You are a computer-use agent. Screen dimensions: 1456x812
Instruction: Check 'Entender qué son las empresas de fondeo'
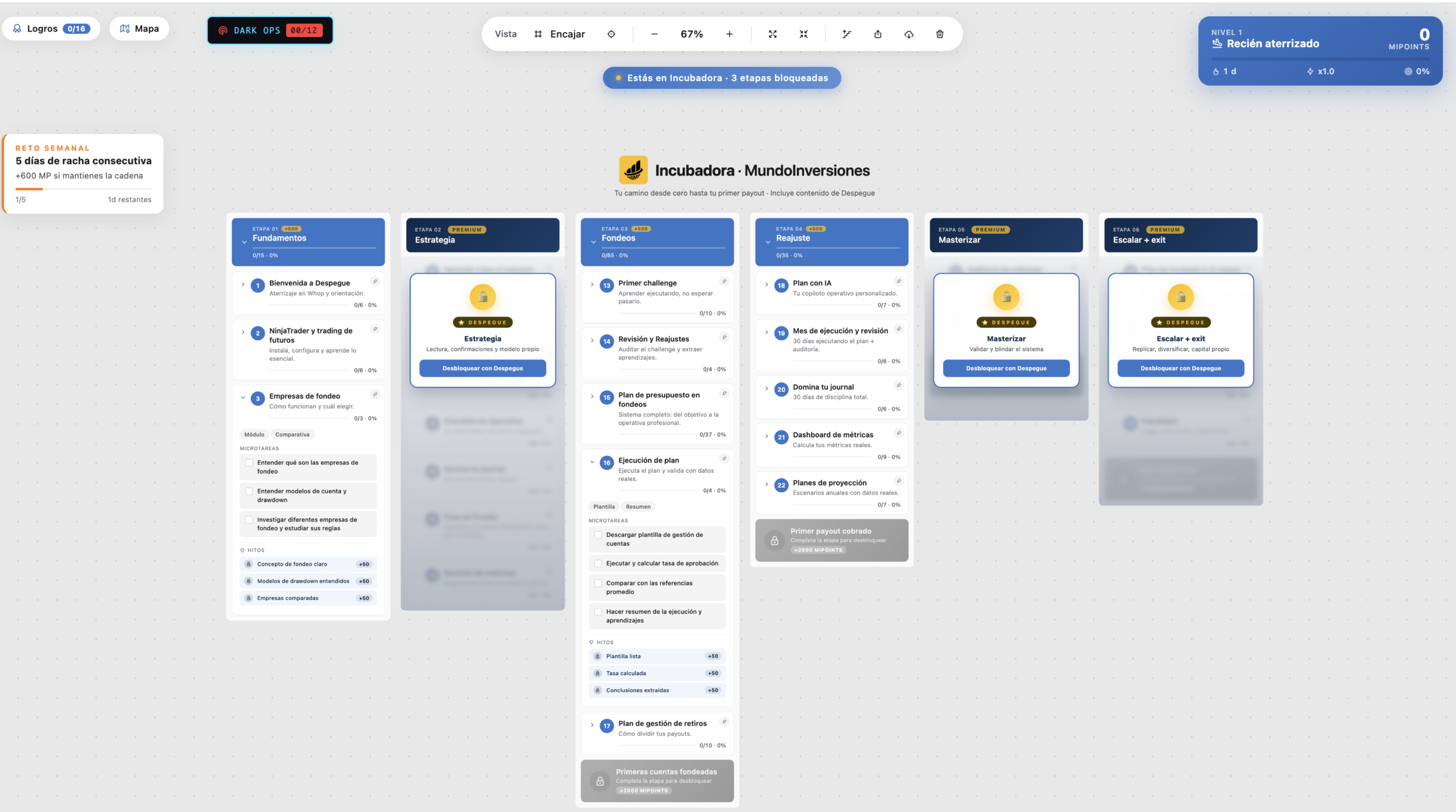(x=249, y=462)
